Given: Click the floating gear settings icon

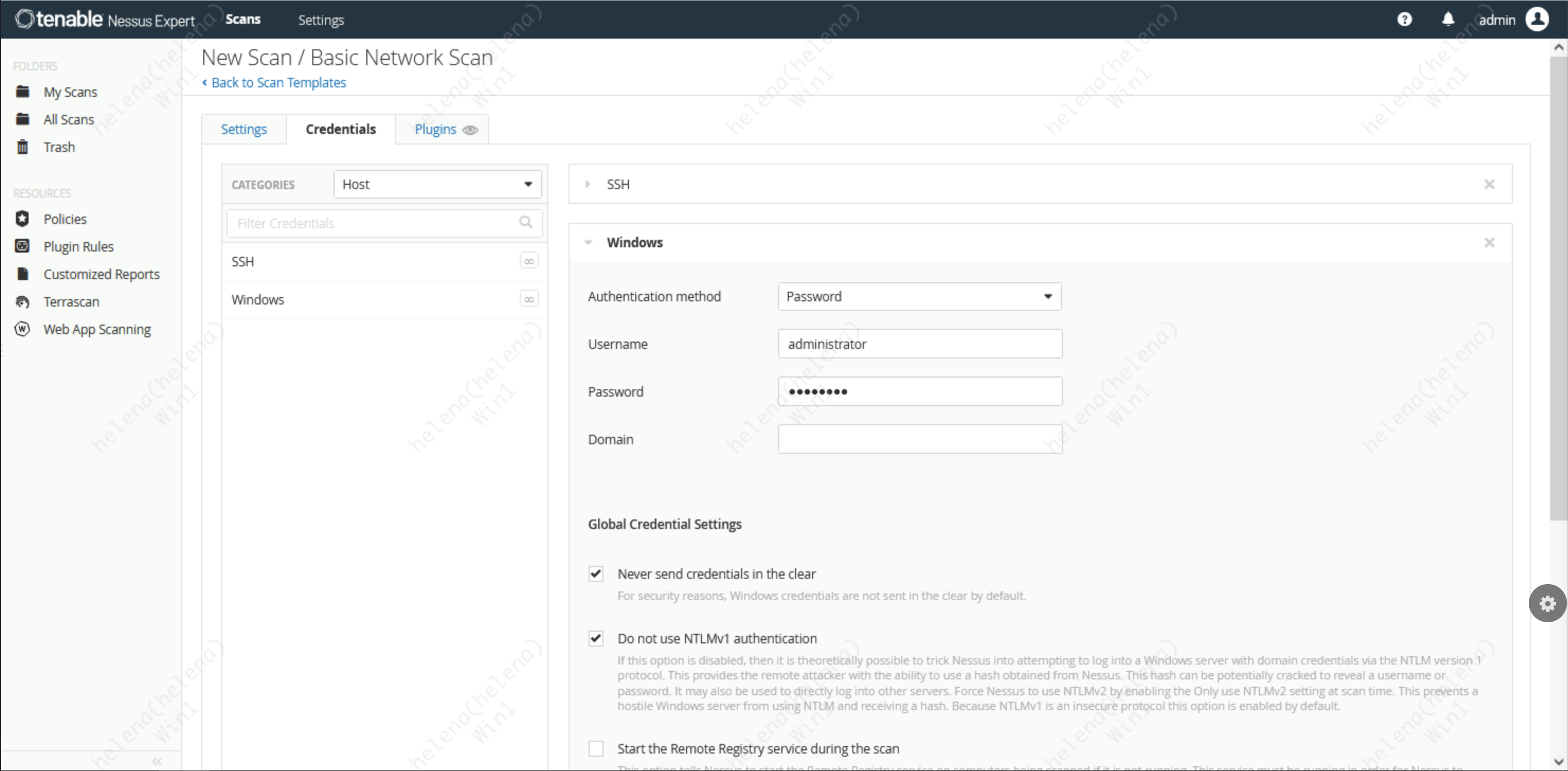Looking at the screenshot, I should [x=1547, y=603].
